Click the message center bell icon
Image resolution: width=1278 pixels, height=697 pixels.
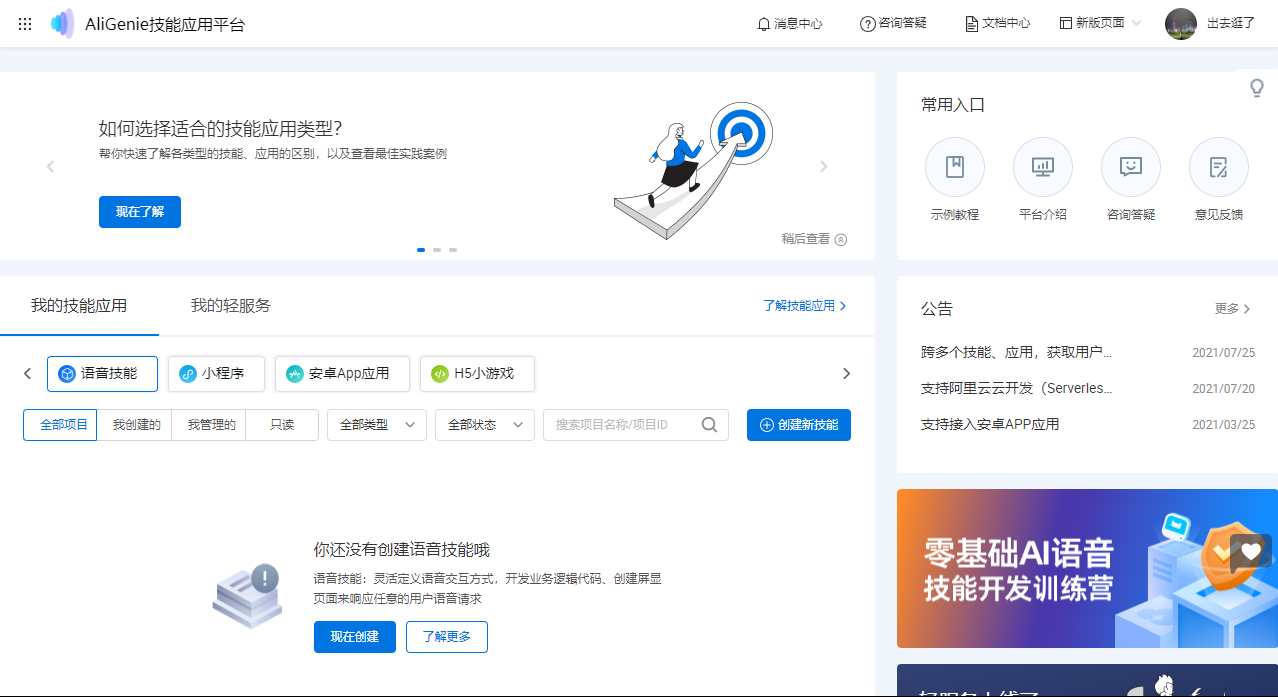[x=764, y=24]
